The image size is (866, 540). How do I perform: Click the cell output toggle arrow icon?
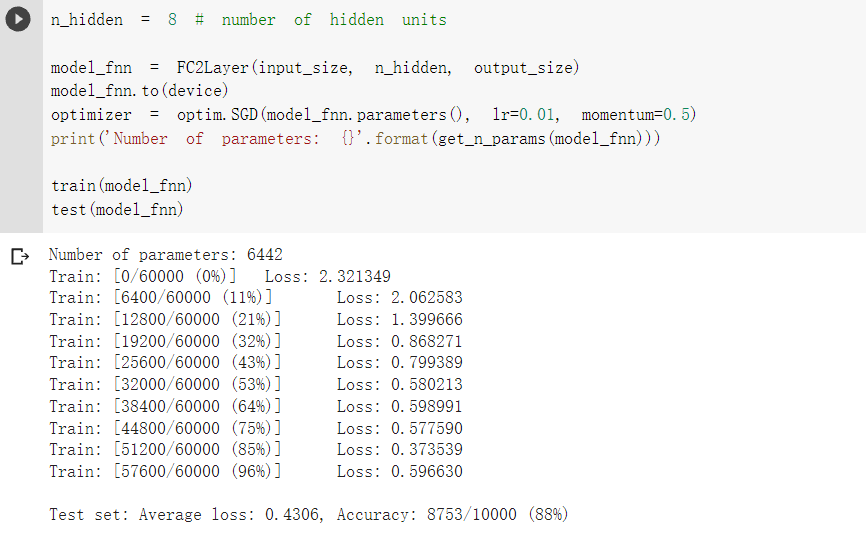point(20,256)
